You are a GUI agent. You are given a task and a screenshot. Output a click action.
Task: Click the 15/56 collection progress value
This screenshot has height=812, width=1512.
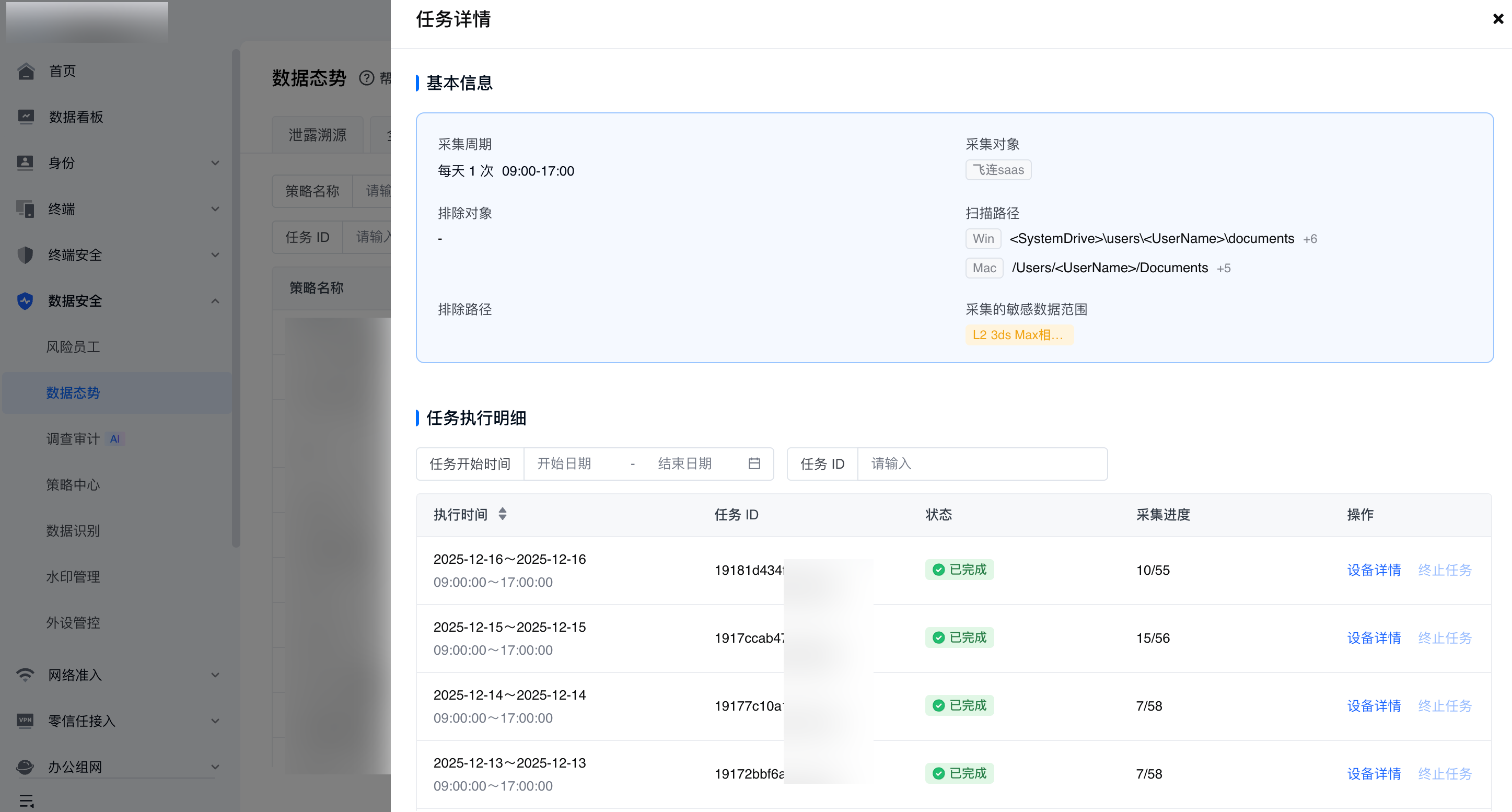point(1153,638)
